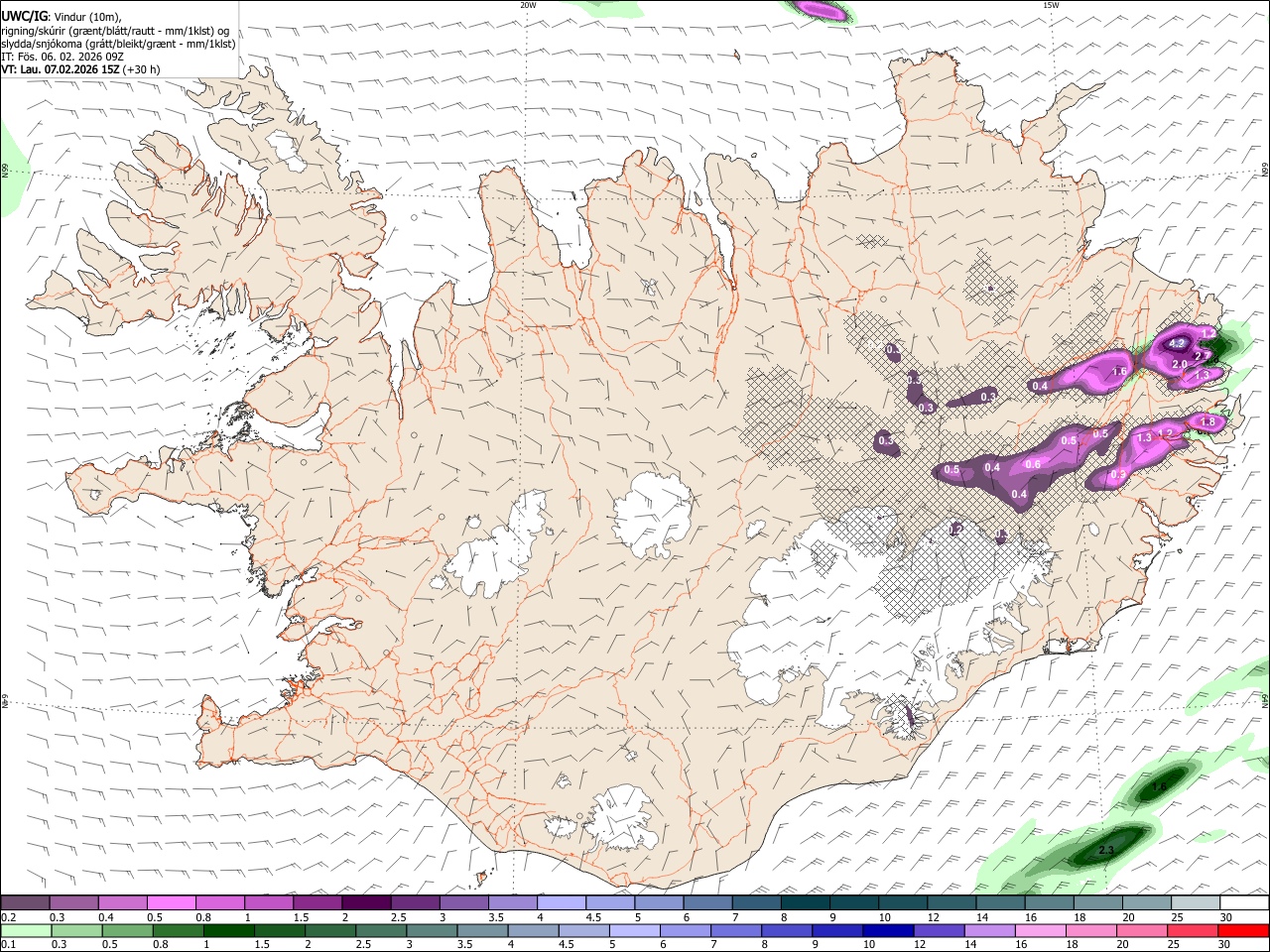1270x952 pixels.
Task: Click the 4.2 snowfall peak value
Action: (x=1178, y=343)
